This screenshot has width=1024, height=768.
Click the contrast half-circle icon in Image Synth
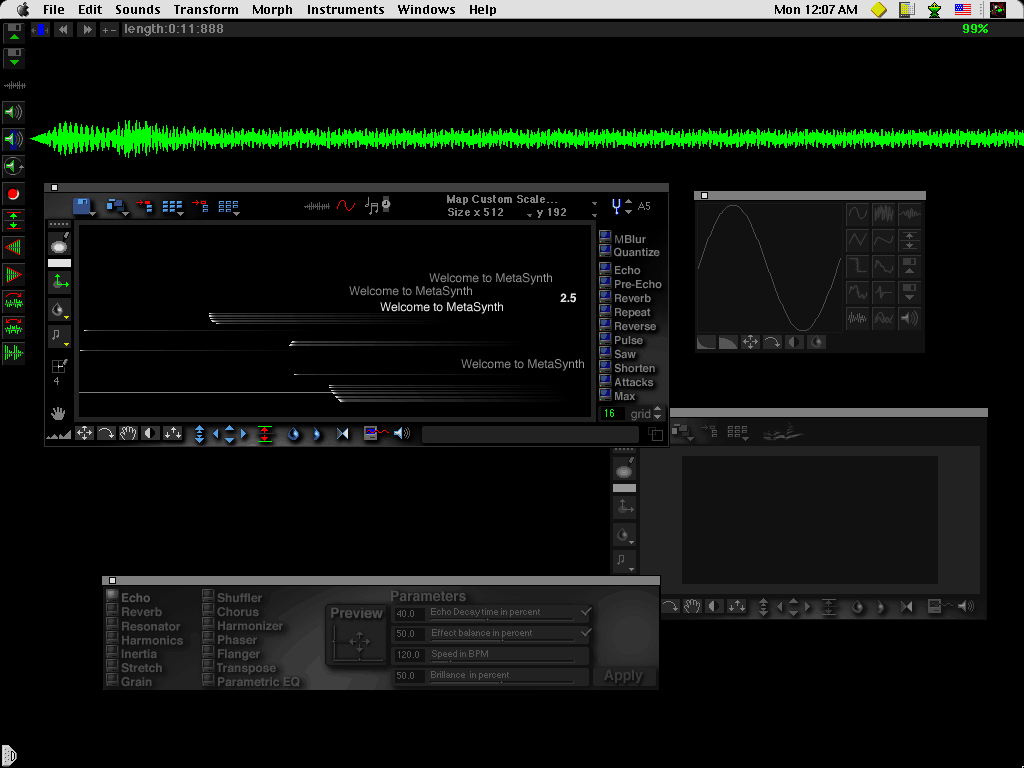pos(150,433)
